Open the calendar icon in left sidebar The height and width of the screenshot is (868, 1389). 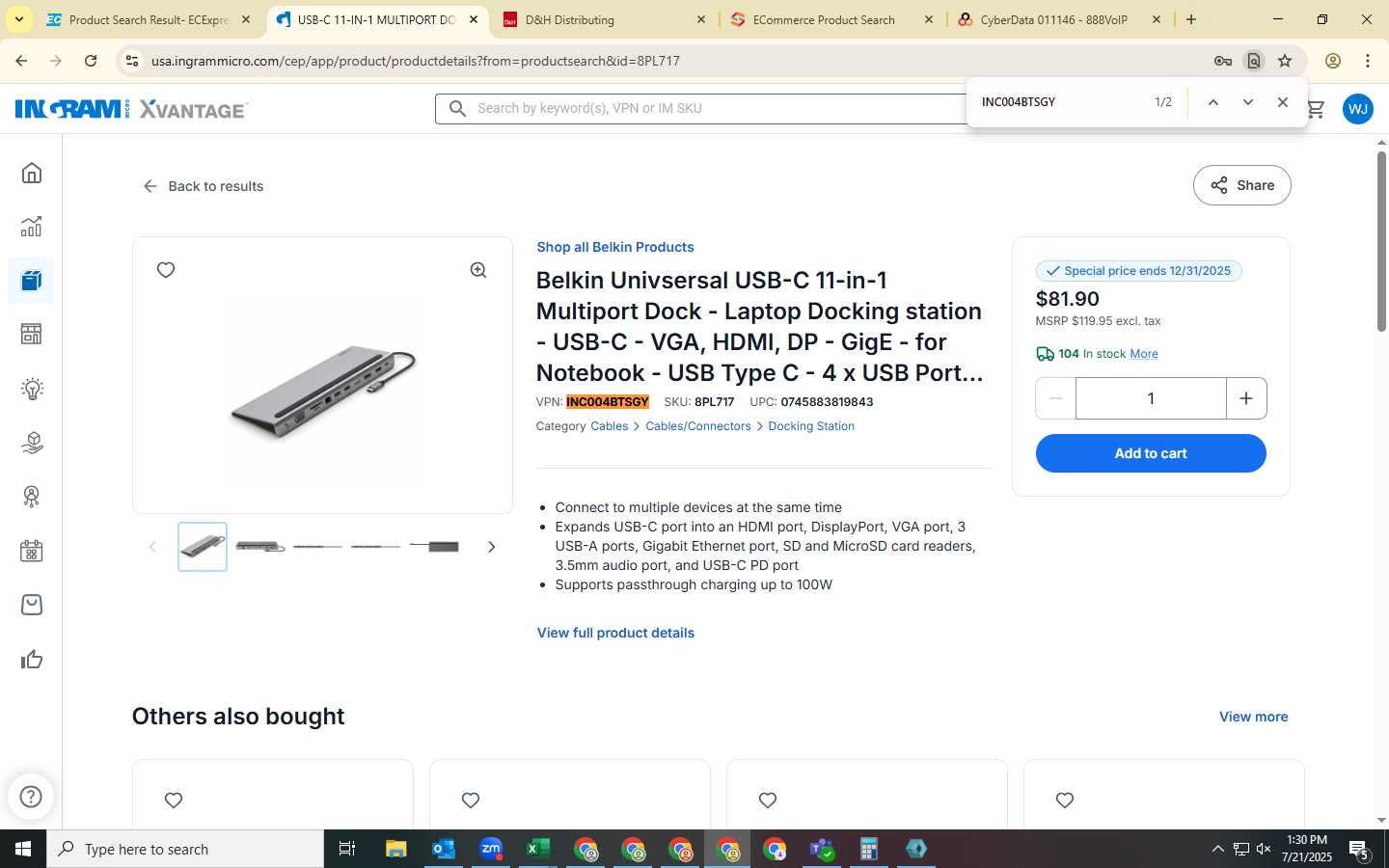32,551
